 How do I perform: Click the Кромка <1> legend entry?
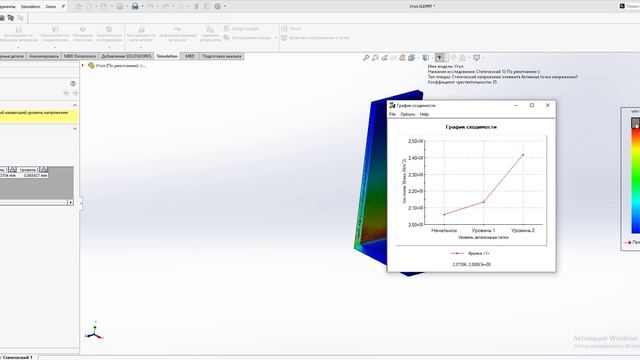[x=470, y=253]
